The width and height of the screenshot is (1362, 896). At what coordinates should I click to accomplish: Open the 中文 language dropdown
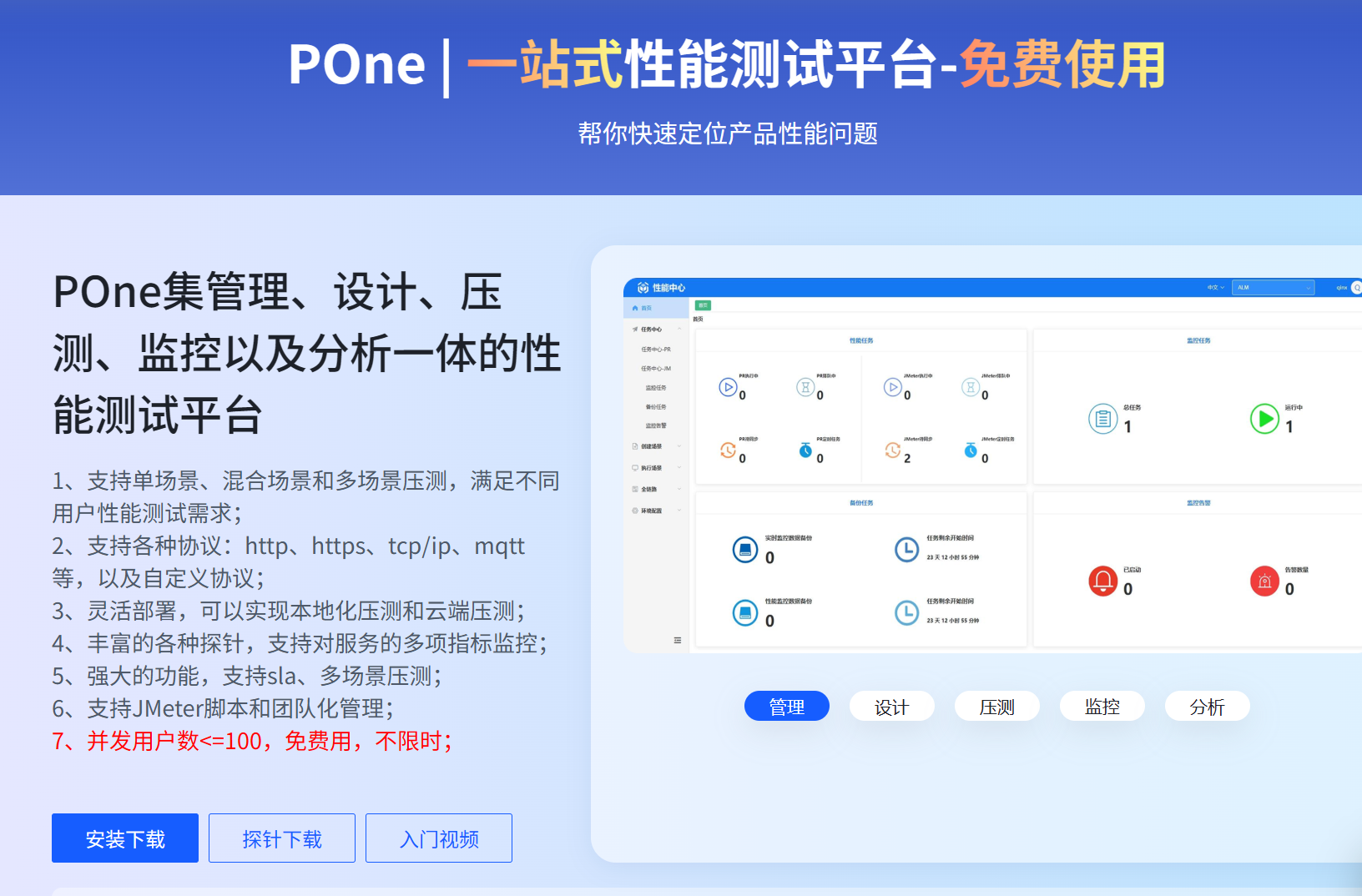(x=1215, y=288)
